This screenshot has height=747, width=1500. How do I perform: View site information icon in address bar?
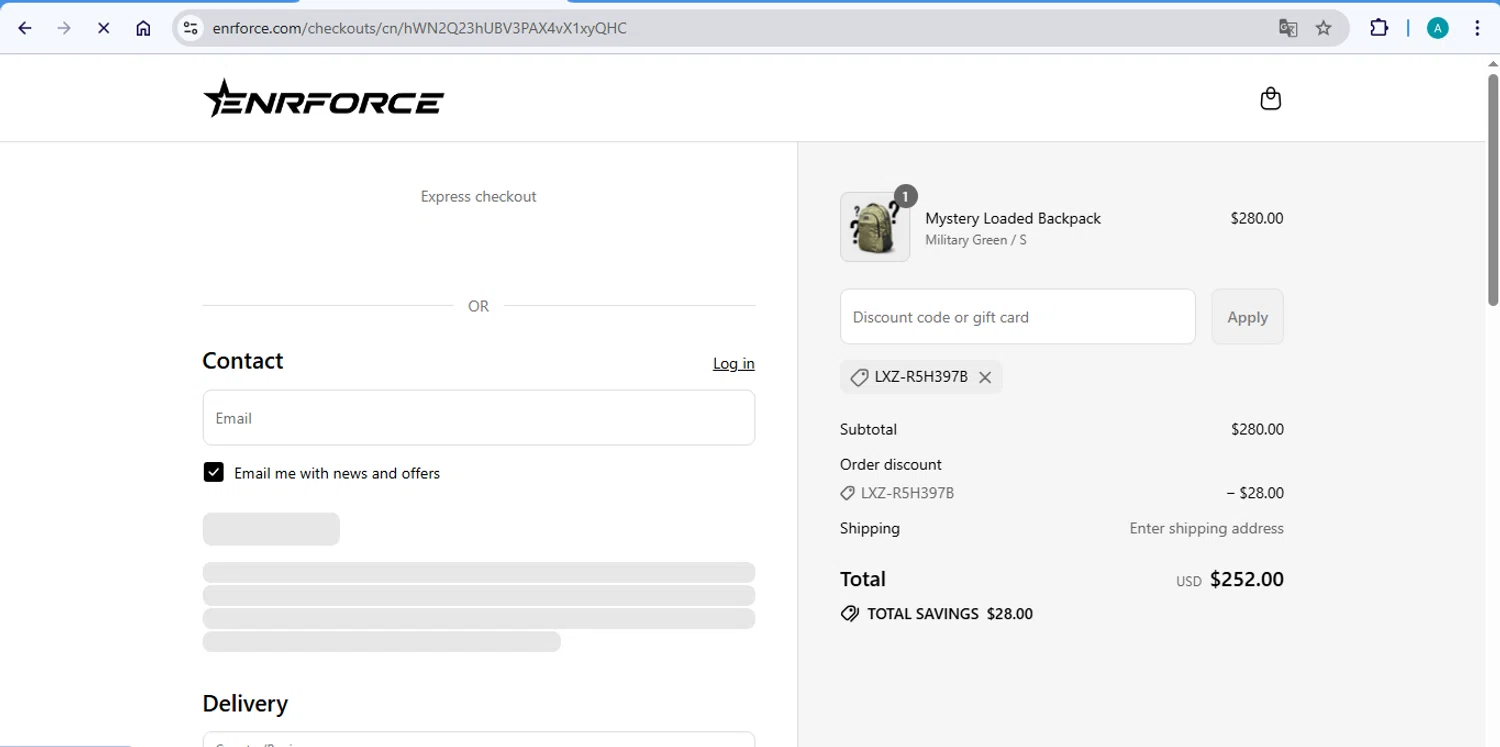pyautogui.click(x=191, y=28)
